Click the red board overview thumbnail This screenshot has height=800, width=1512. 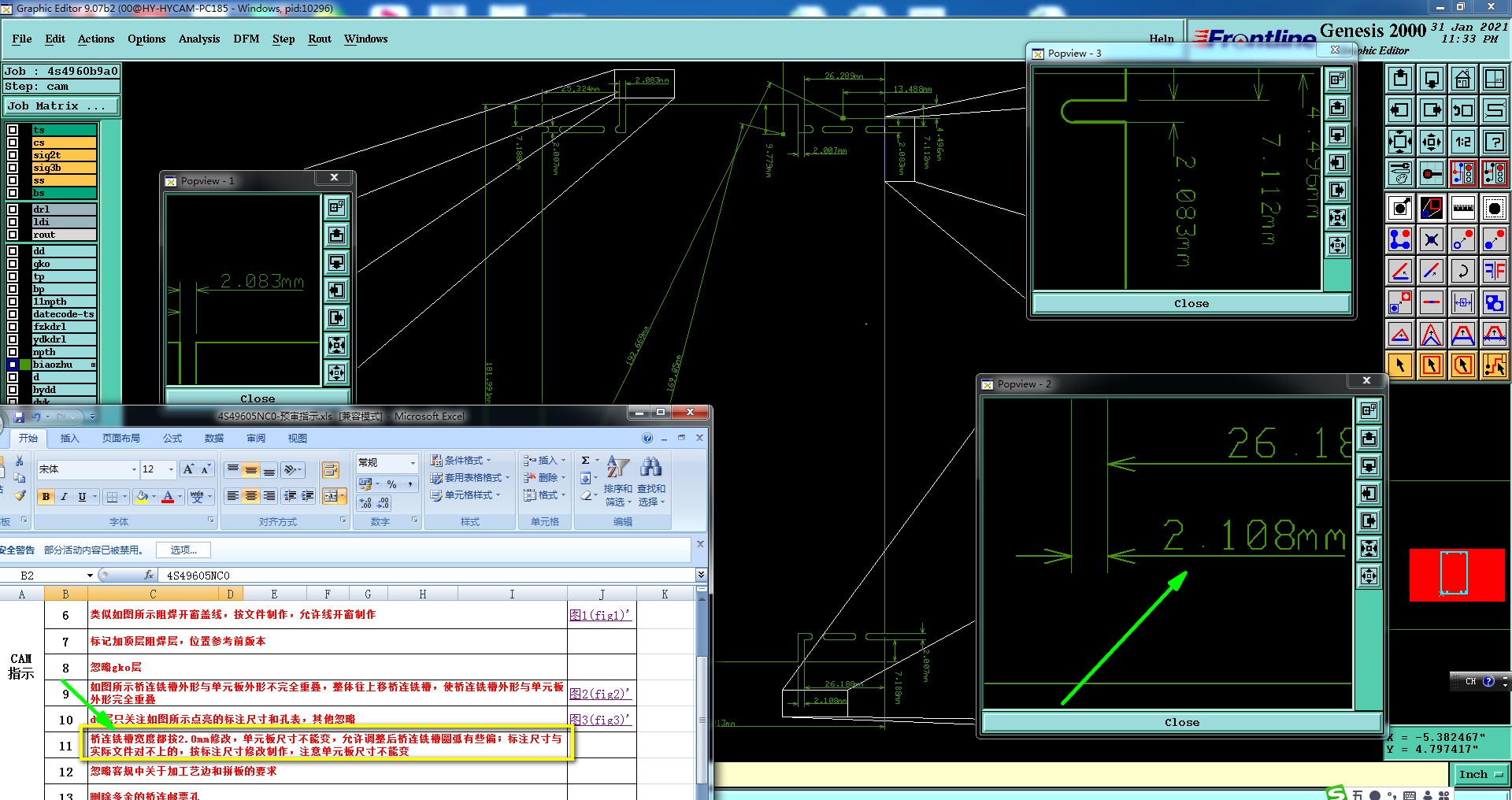coord(1457,575)
